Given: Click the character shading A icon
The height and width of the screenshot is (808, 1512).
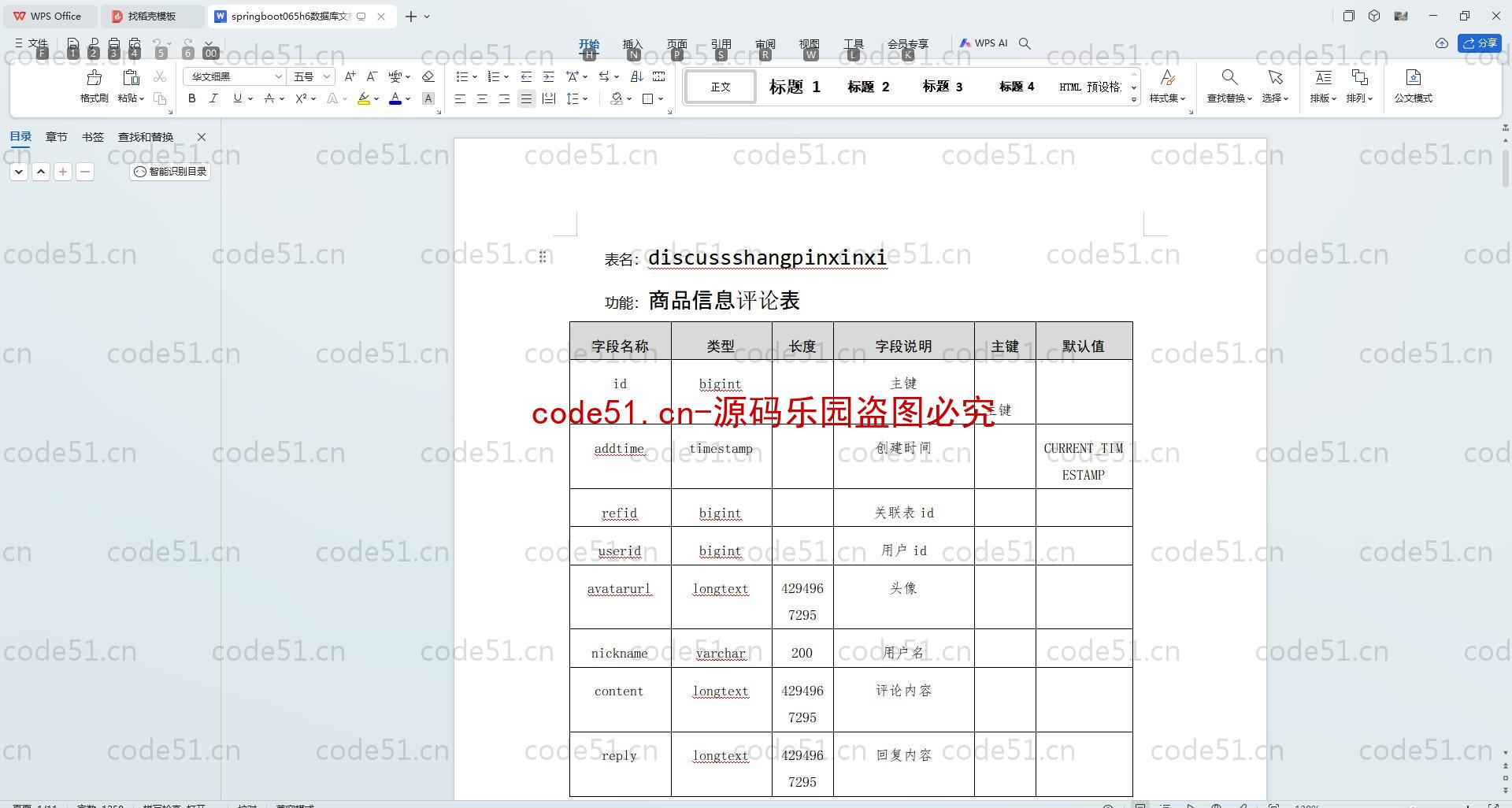Looking at the screenshot, I should click(428, 98).
